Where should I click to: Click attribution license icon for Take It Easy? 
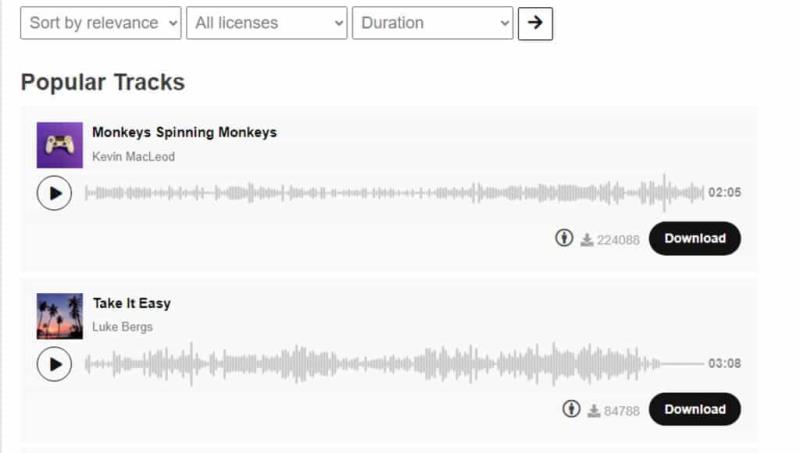pos(571,409)
